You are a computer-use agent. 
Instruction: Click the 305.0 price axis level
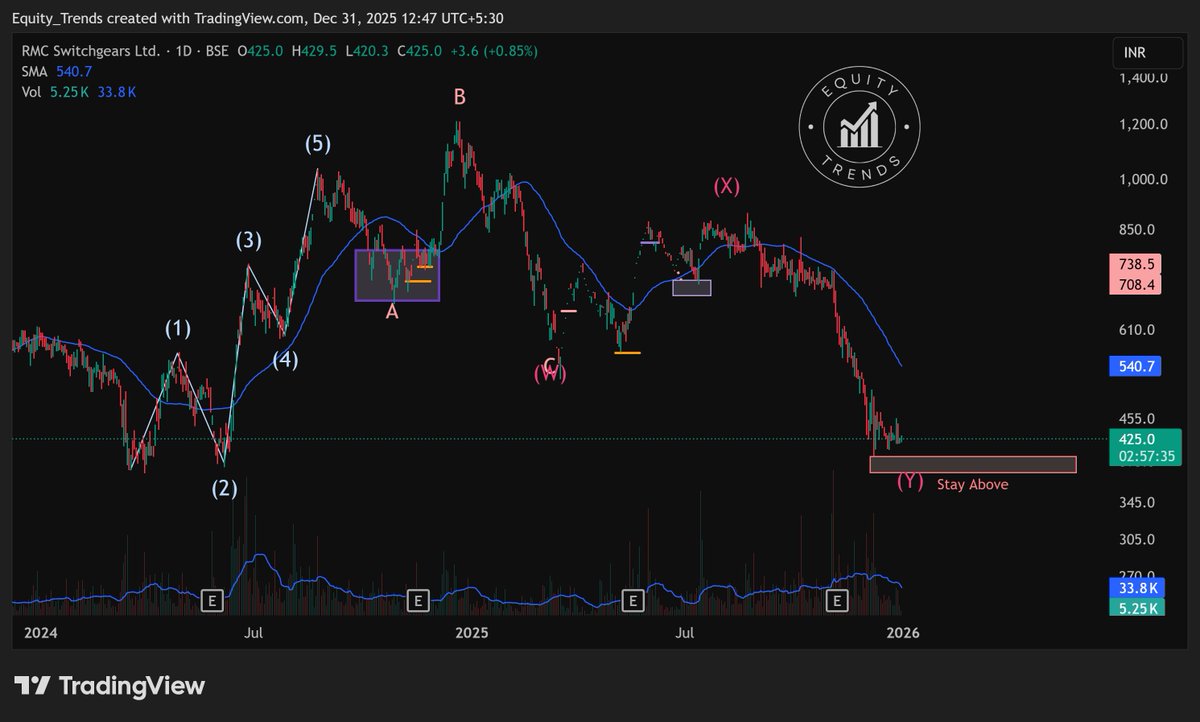pyautogui.click(x=1138, y=539)
